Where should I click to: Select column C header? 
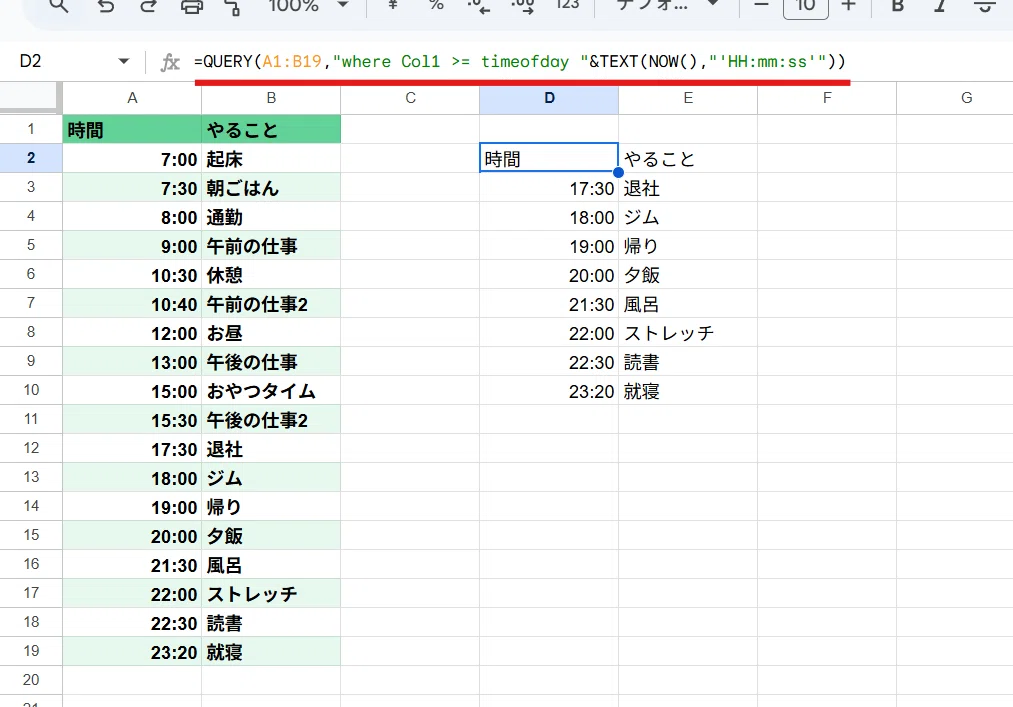point(410,98)
